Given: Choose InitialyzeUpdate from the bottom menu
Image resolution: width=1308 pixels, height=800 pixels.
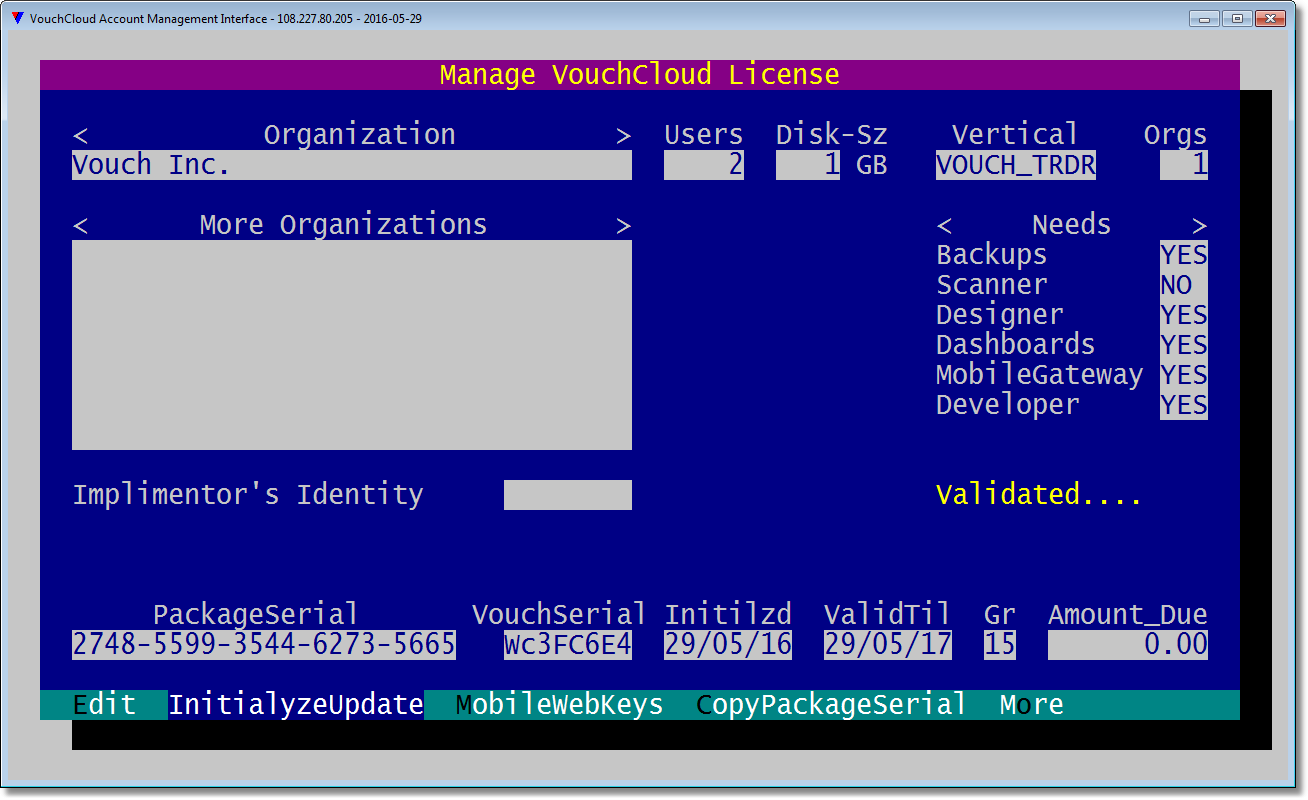Looking at the screenshot, I should pos(296,705).
